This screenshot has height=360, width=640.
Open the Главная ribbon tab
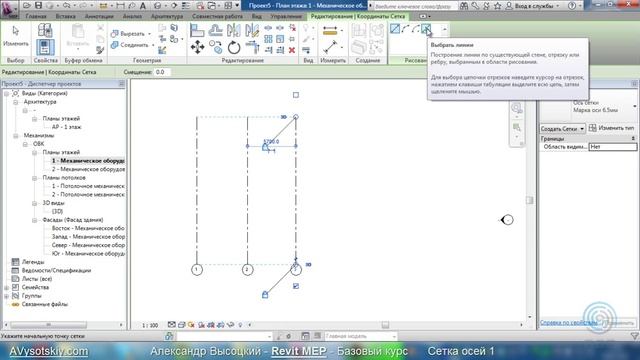coord(36,16)
